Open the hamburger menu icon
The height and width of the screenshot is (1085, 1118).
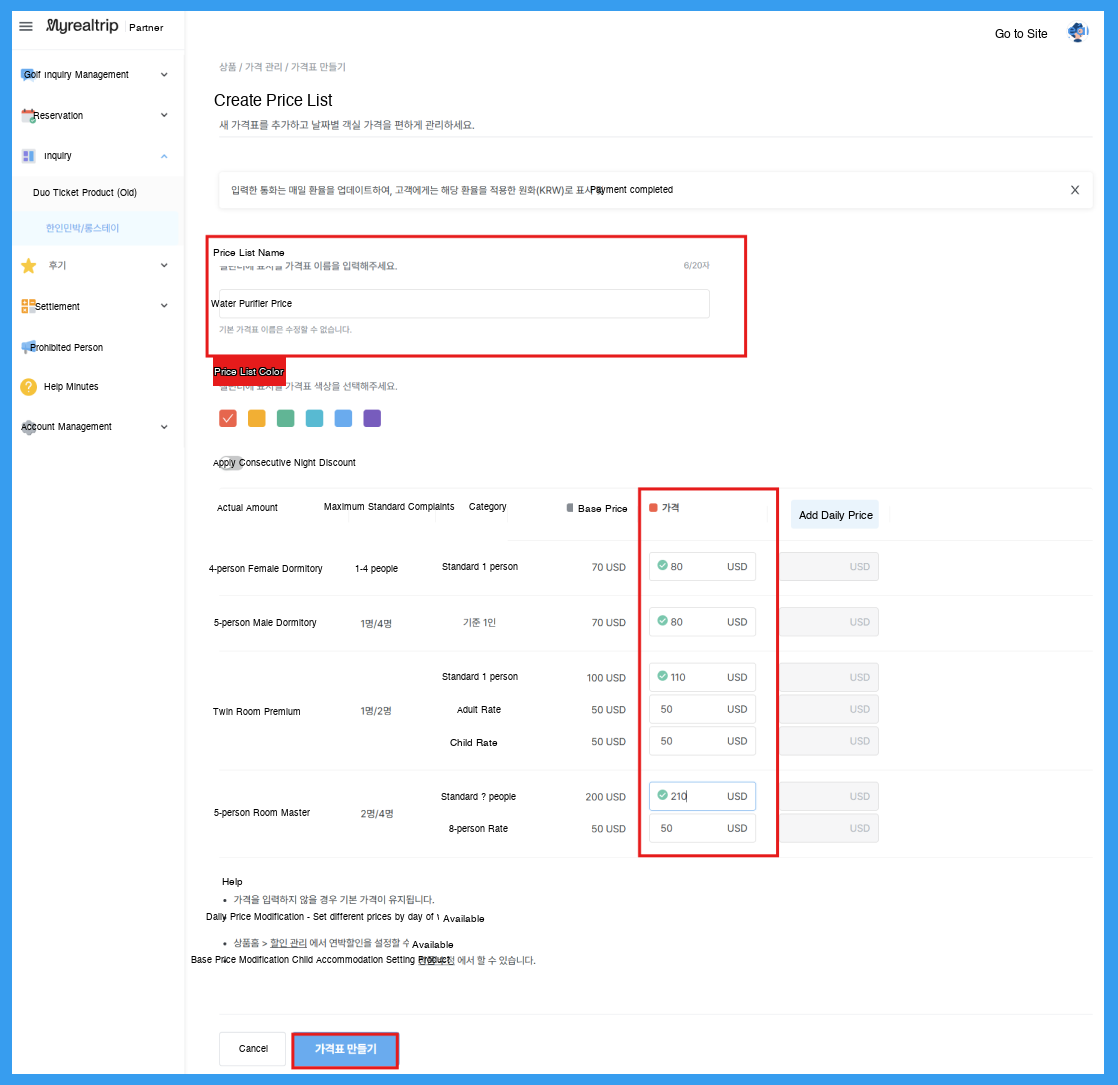point(26,26)
